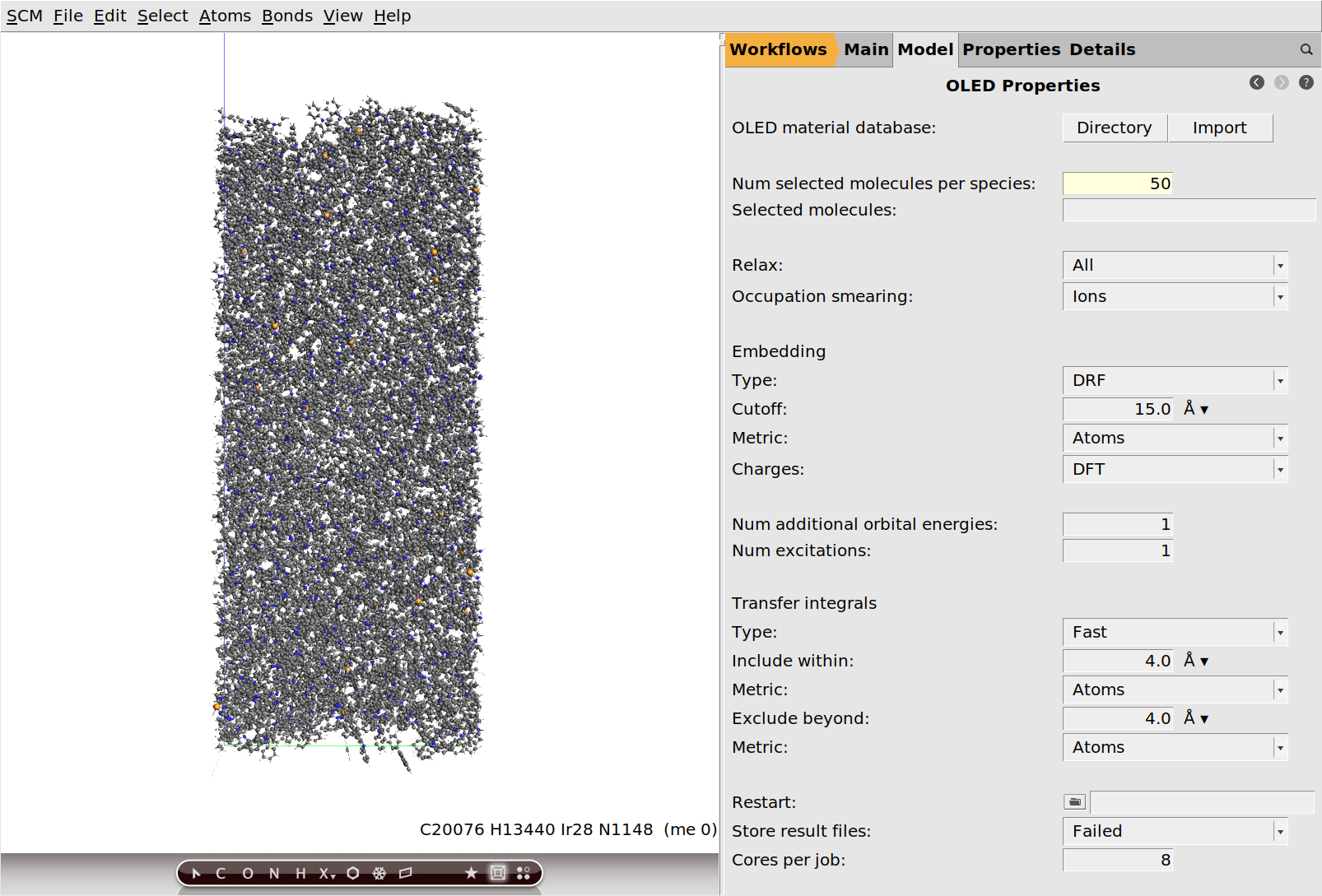Click the Num excitations input field
Screen dimensions: 1322x896
click(x=1118, y=550)
